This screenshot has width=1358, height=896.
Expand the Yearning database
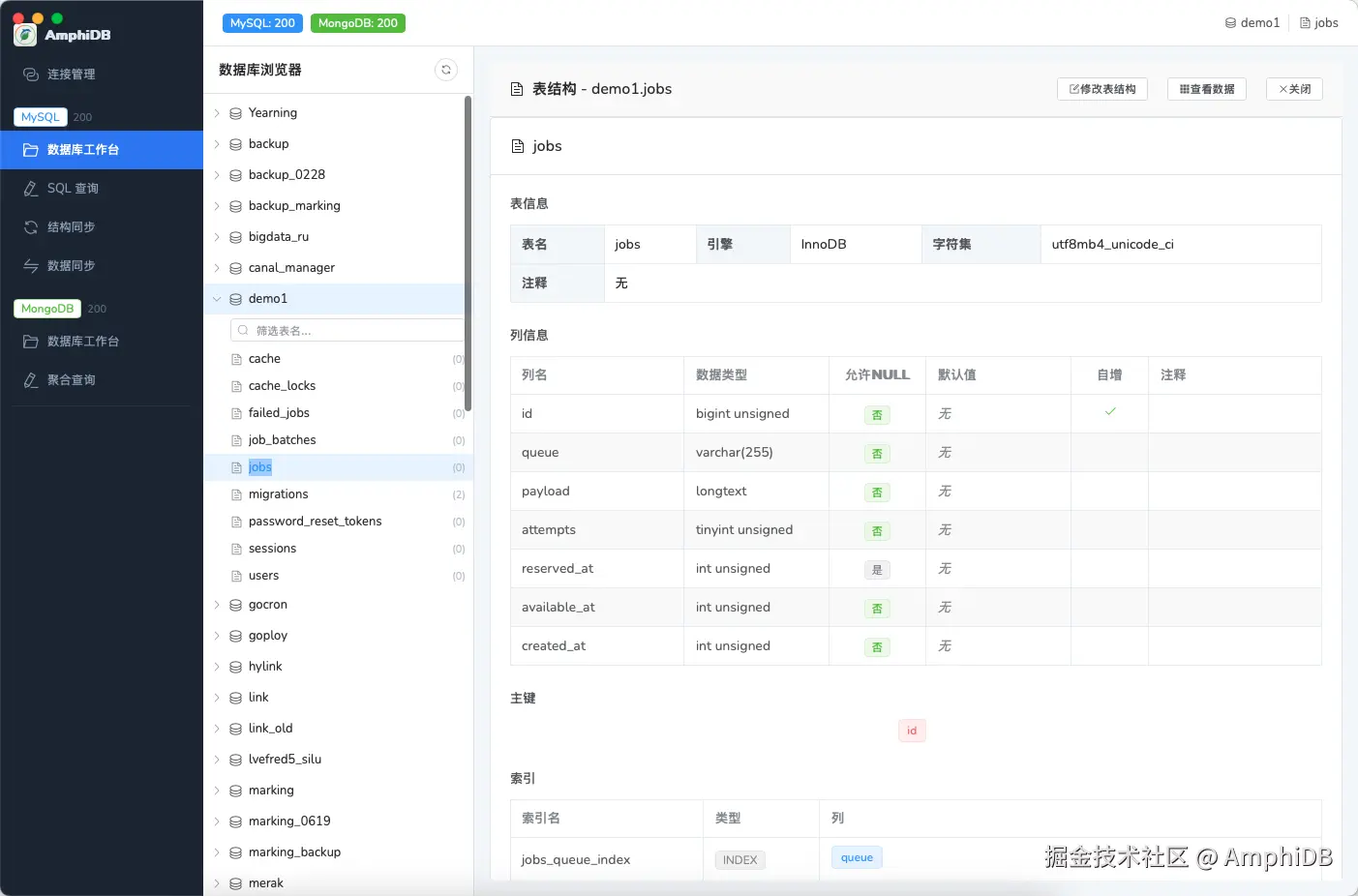[x=217, y=113]
